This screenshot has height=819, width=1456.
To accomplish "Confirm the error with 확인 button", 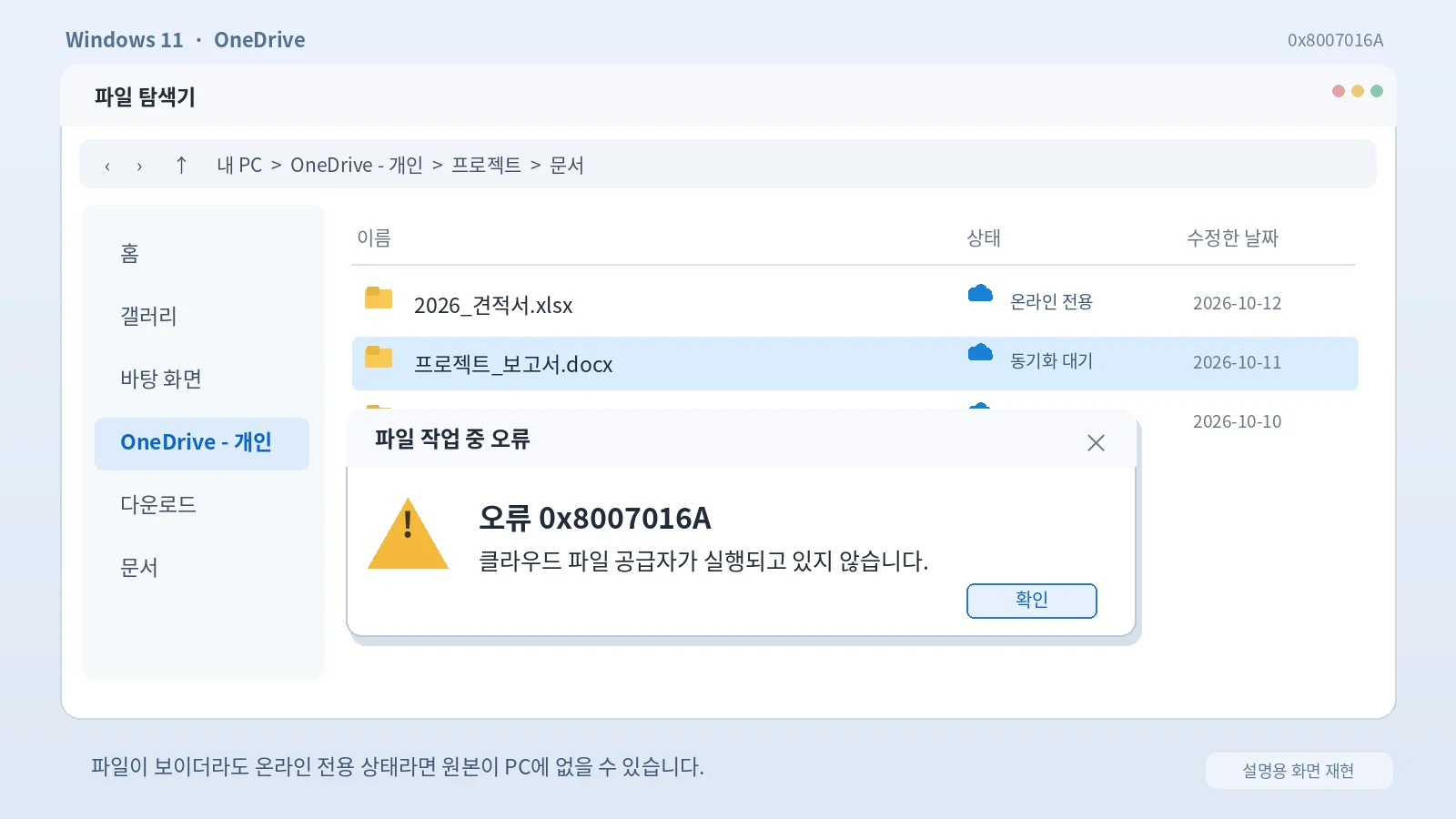I will 1031,601.
